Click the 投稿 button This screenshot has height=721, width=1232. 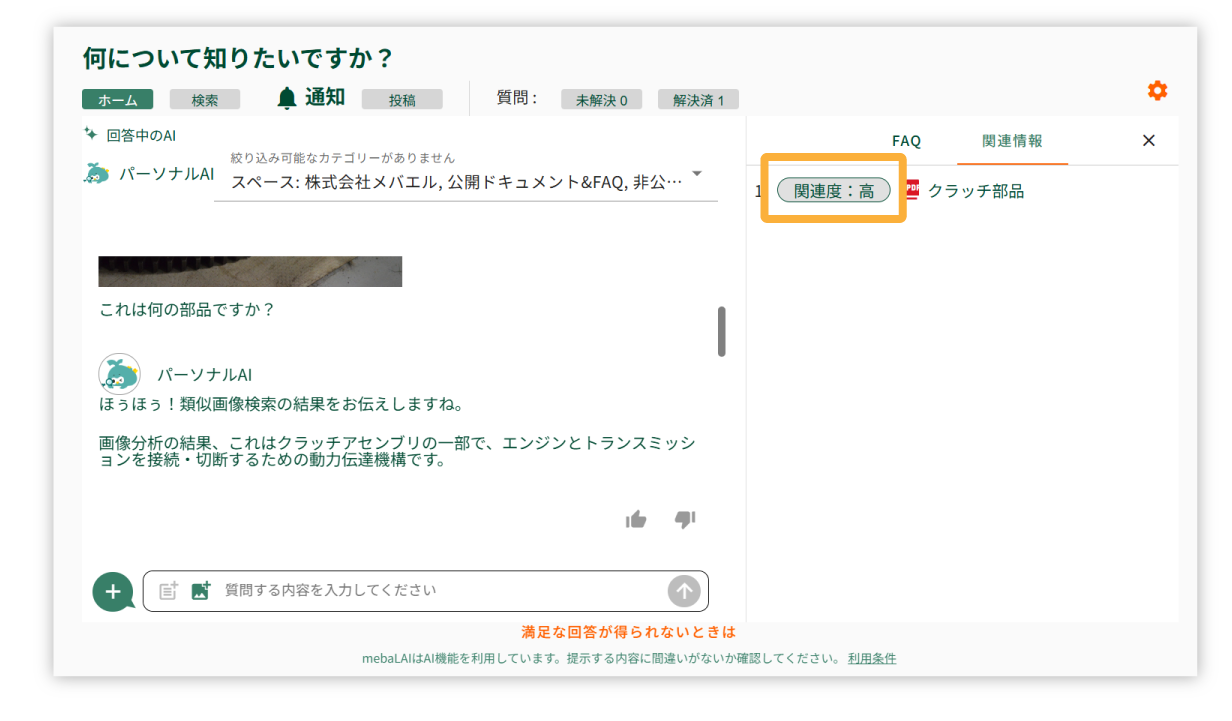pyautogui.click(x=402, y=100)
